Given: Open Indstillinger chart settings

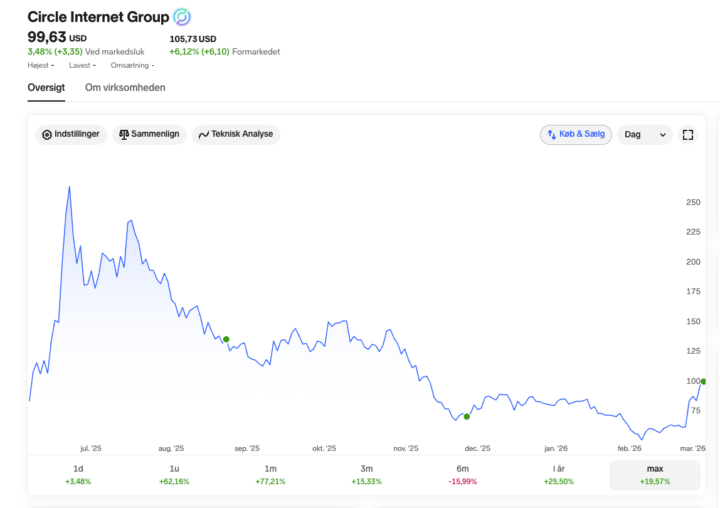Looking at the screenshot, I should tap(71, 134).
